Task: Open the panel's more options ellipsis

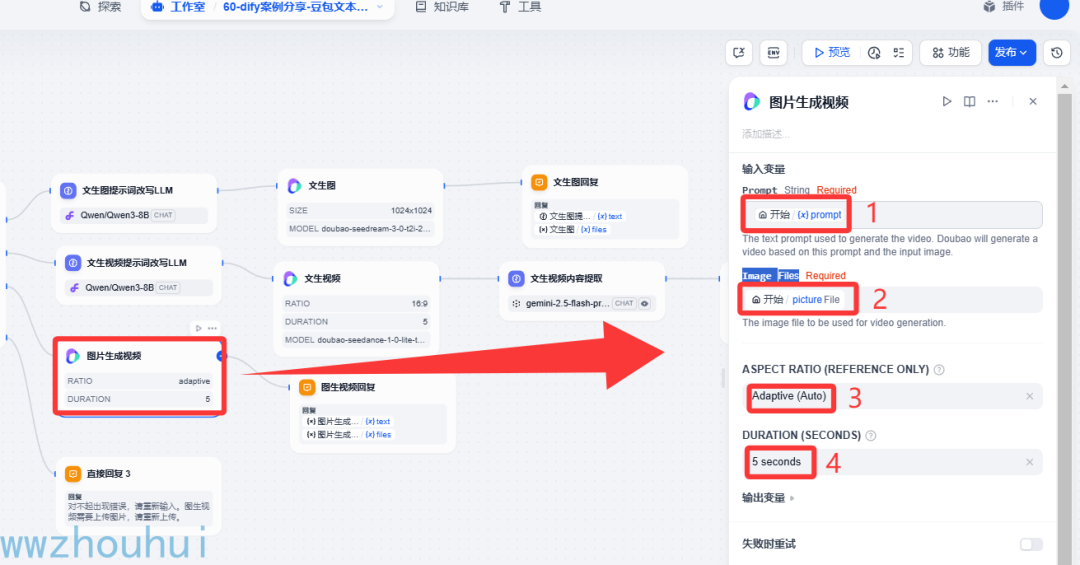Action: (993, 101)
